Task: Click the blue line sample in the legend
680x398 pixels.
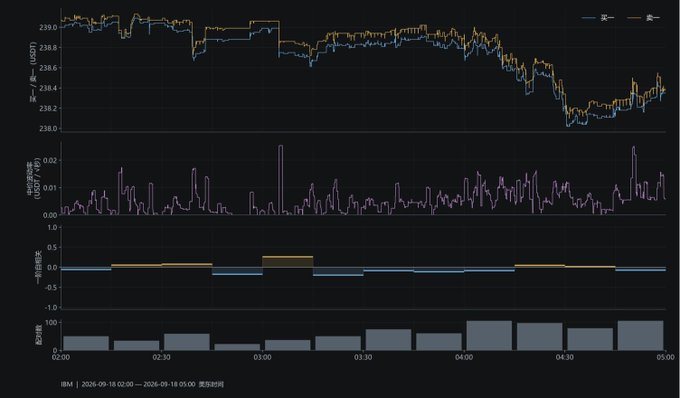Action: [588, 18]
